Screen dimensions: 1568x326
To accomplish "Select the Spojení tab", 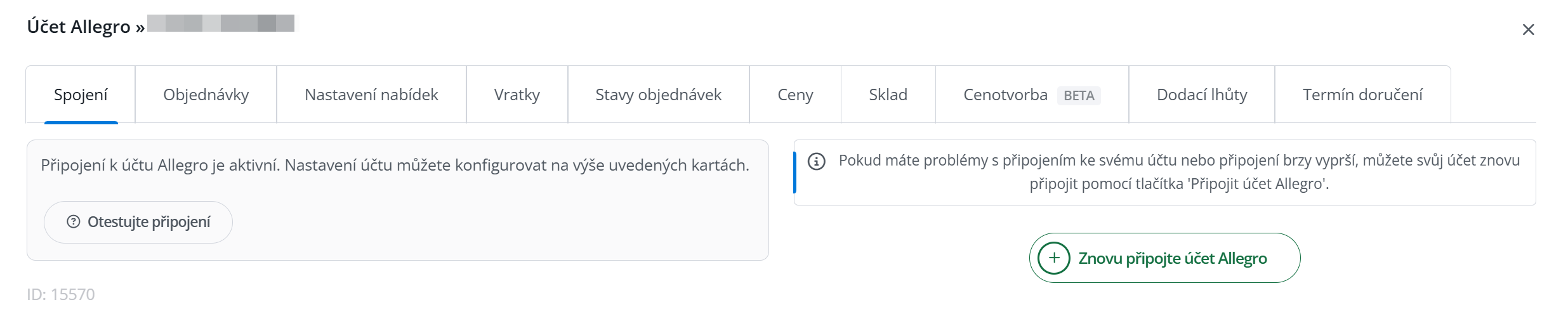I will [81, 95].
